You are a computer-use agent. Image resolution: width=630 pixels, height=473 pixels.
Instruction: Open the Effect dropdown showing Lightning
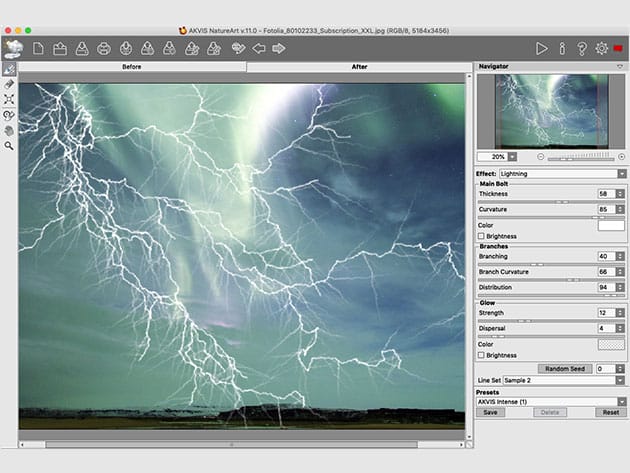coord(562,173)
